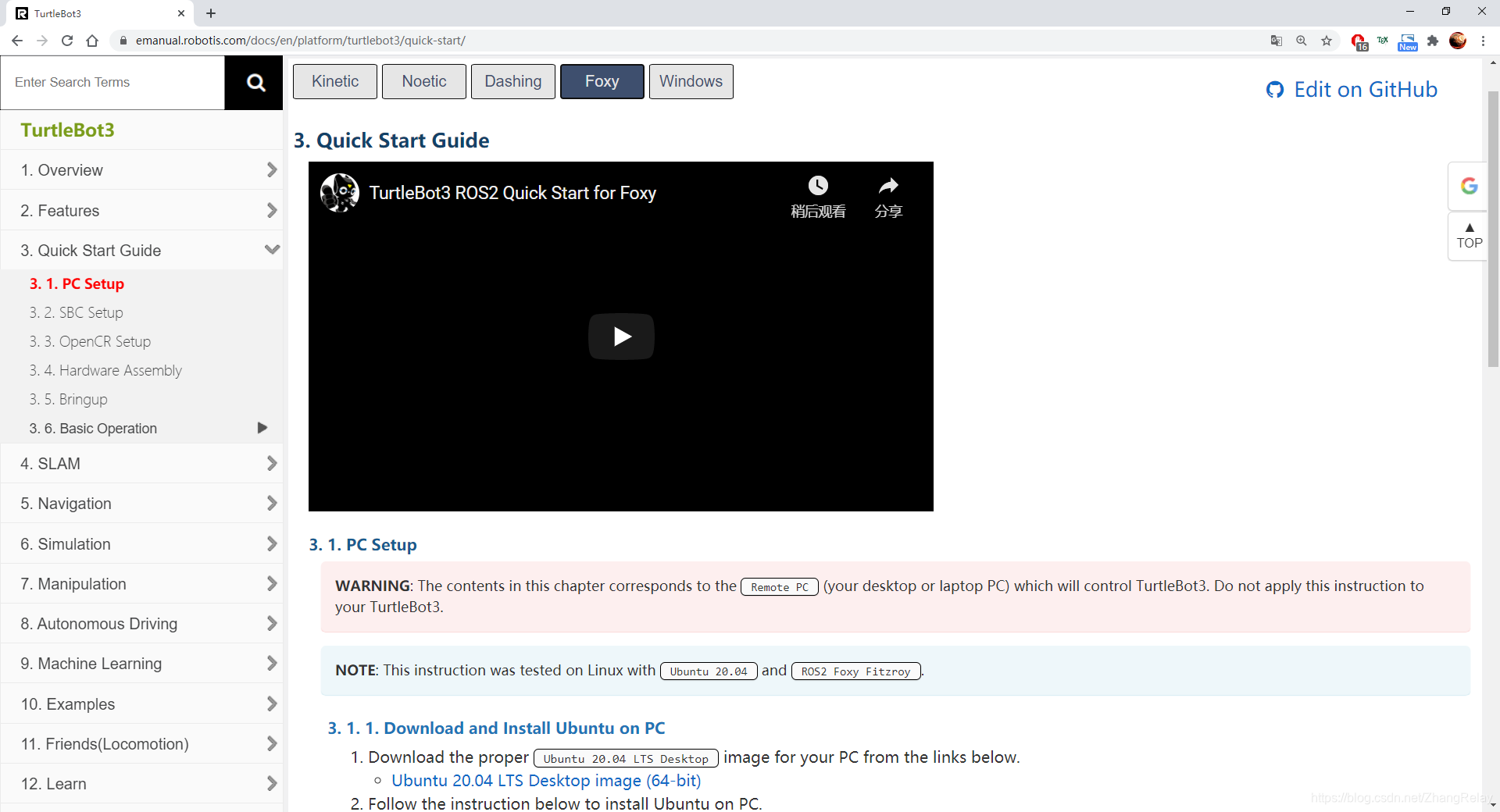Close the TurtleBot3 browser tab
Image resolution: width=1500 pixels, height=812 pixels.
point(181,13)
